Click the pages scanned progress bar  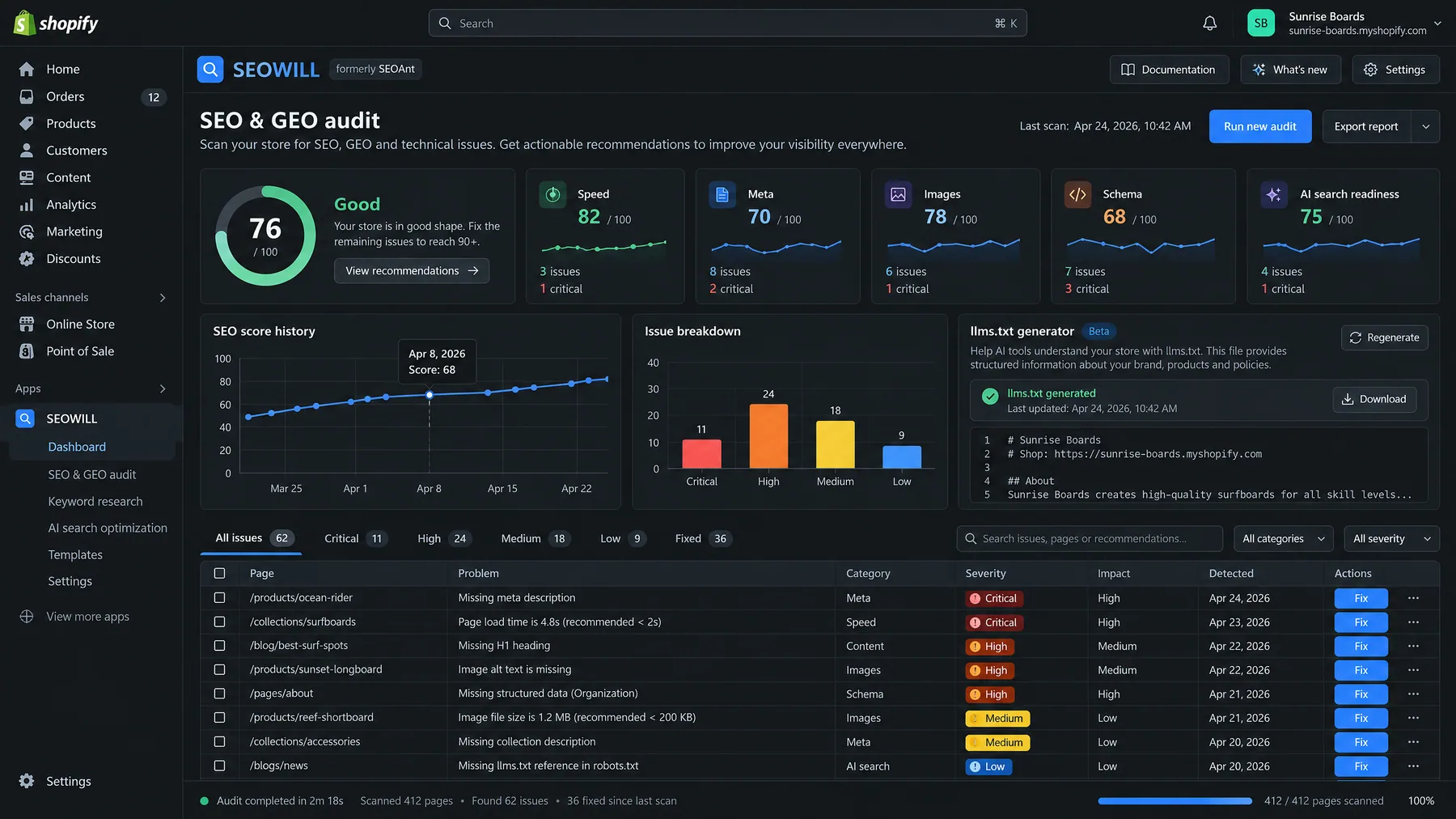coord(1175,801)
